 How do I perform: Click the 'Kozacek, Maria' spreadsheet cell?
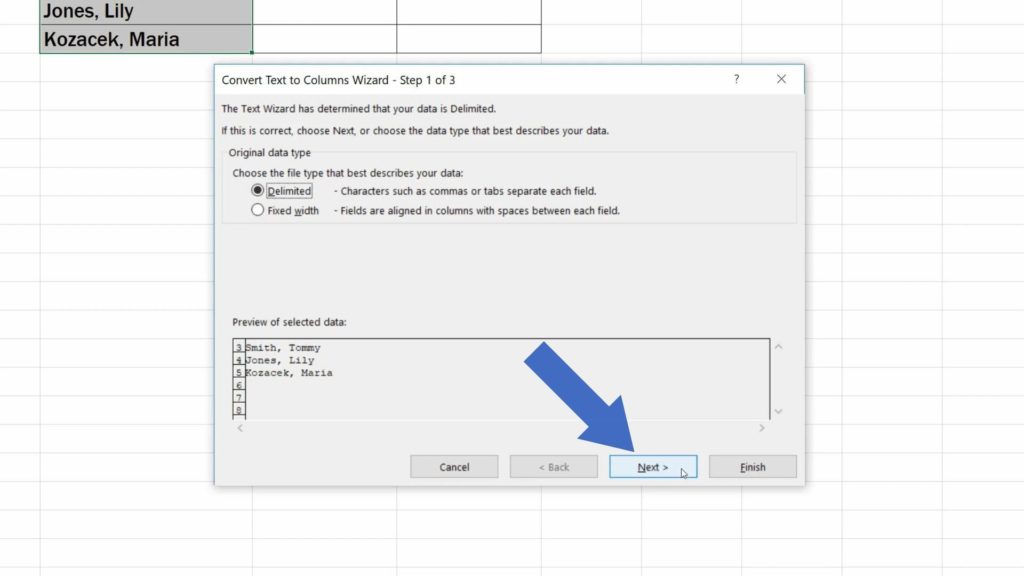click(146, 39)
